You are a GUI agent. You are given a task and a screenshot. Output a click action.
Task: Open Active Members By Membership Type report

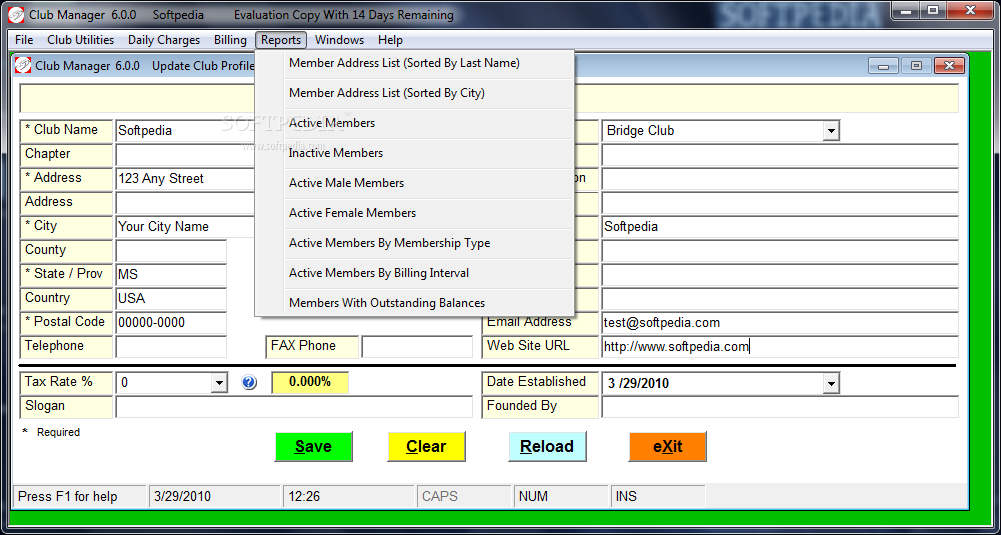point(428,243)
